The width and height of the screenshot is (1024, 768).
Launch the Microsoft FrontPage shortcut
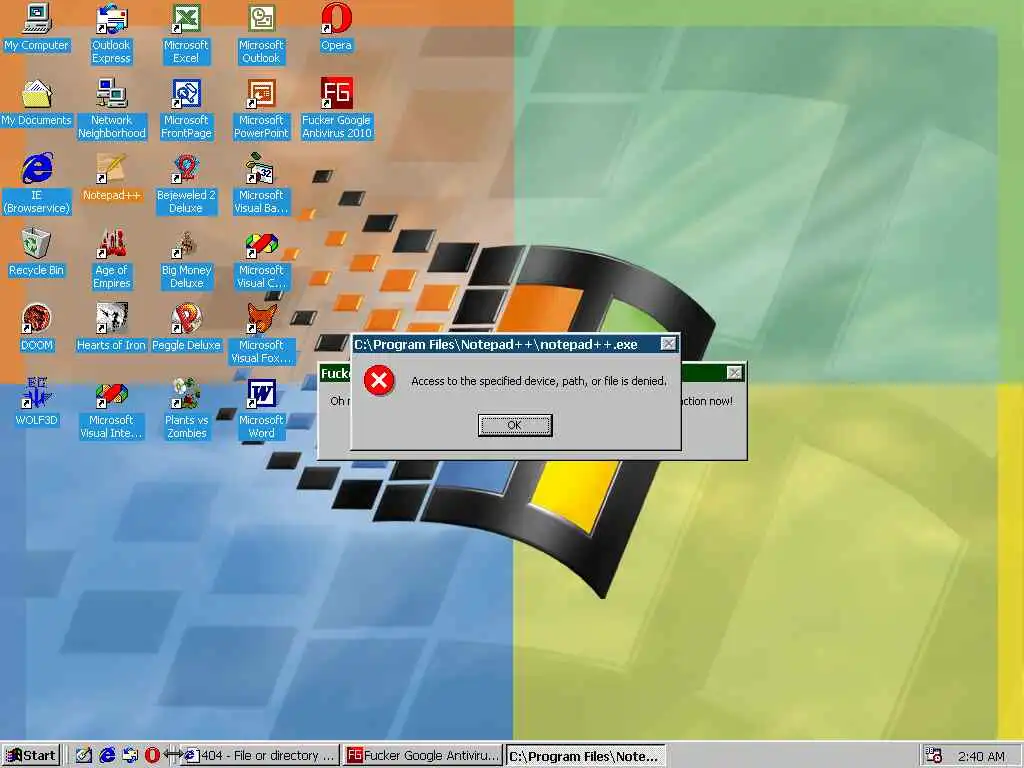186,109
